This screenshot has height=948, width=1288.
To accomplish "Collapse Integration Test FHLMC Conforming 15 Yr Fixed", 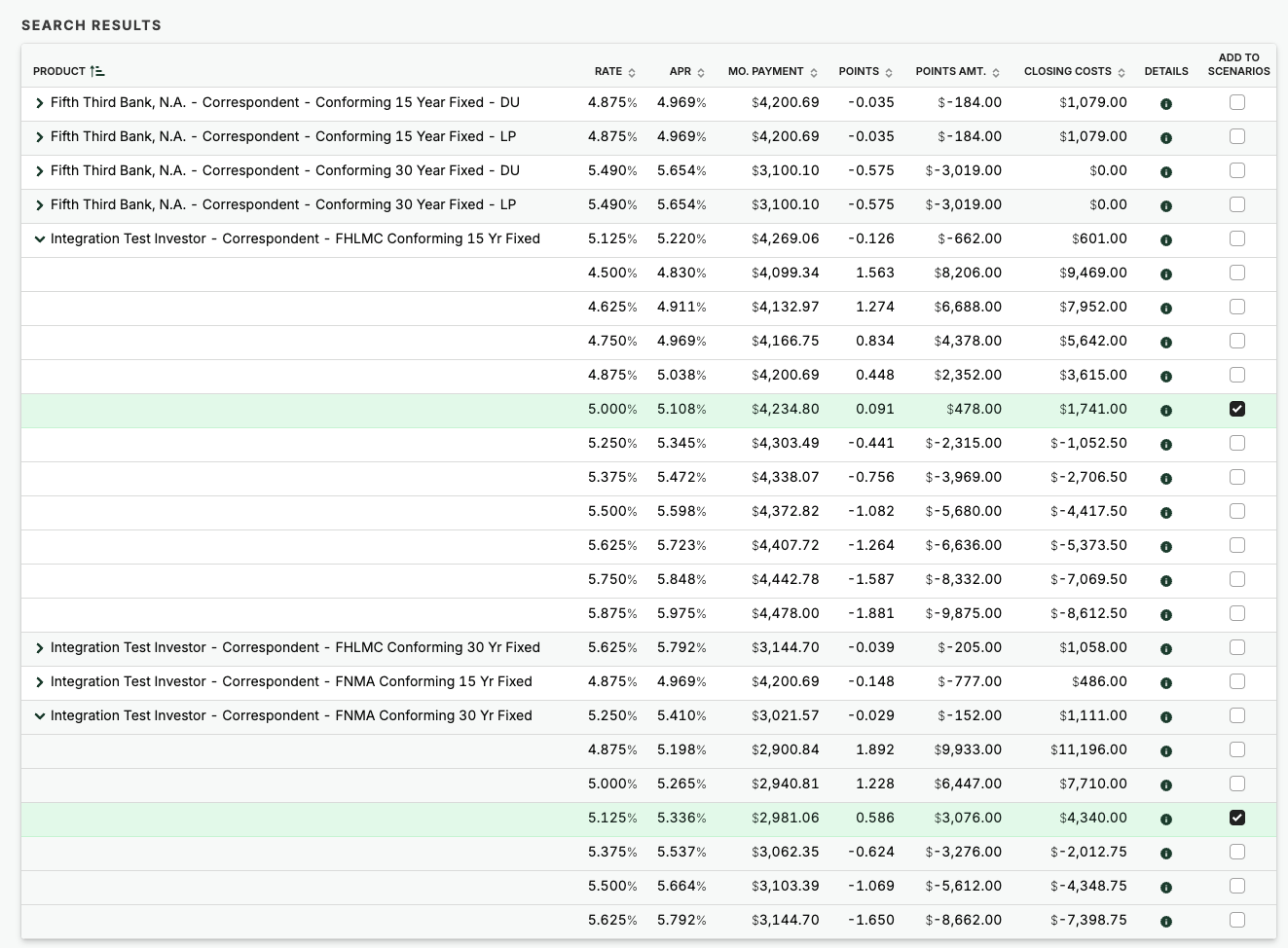I will tap(40, 239).
